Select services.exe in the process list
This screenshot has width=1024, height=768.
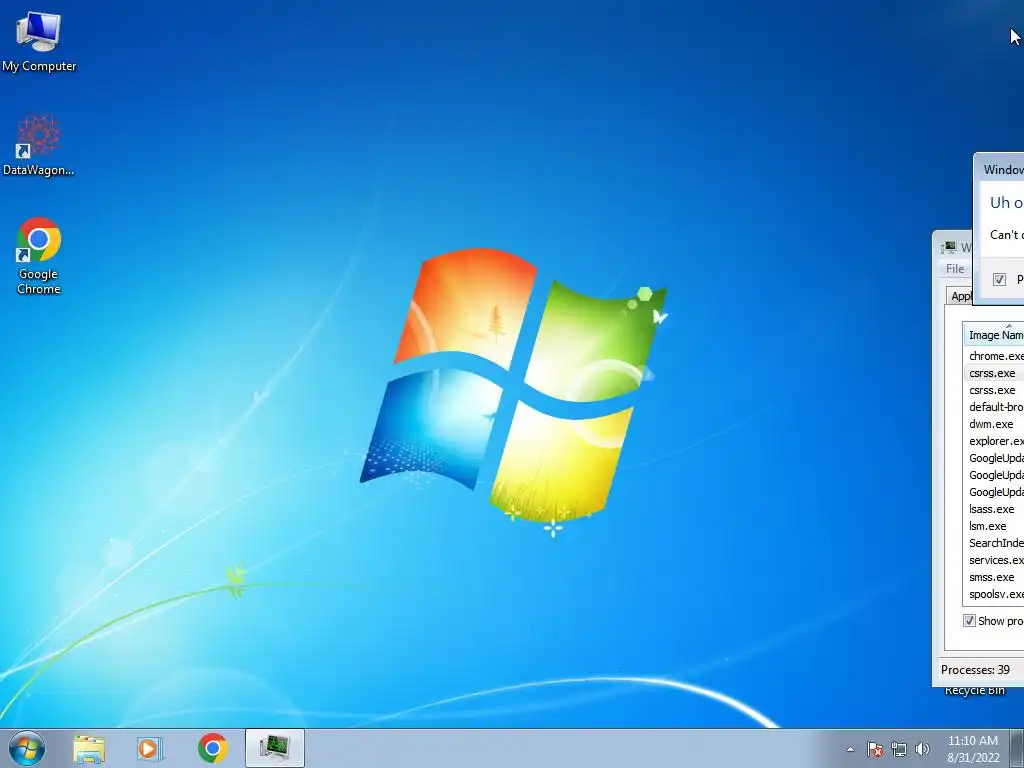[994, 560]
